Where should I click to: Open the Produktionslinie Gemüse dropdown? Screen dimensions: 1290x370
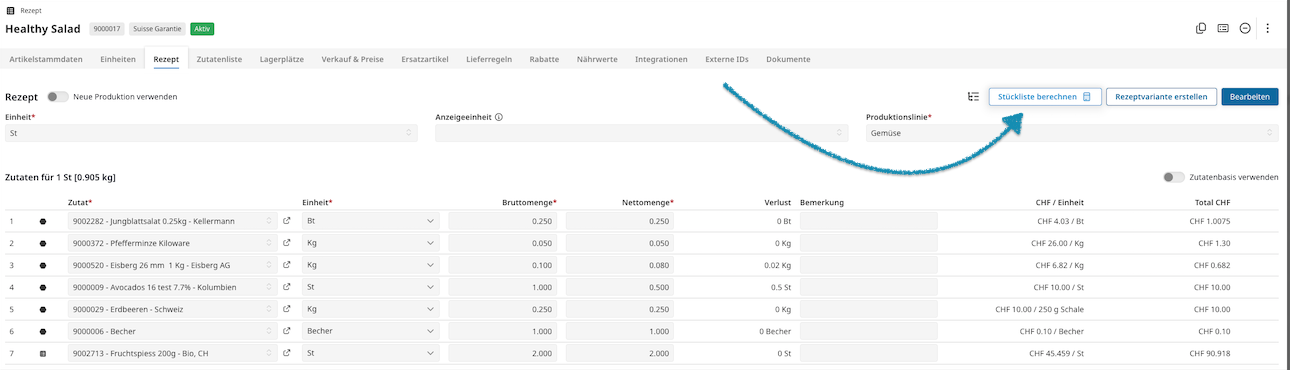tap(1072, 133)
